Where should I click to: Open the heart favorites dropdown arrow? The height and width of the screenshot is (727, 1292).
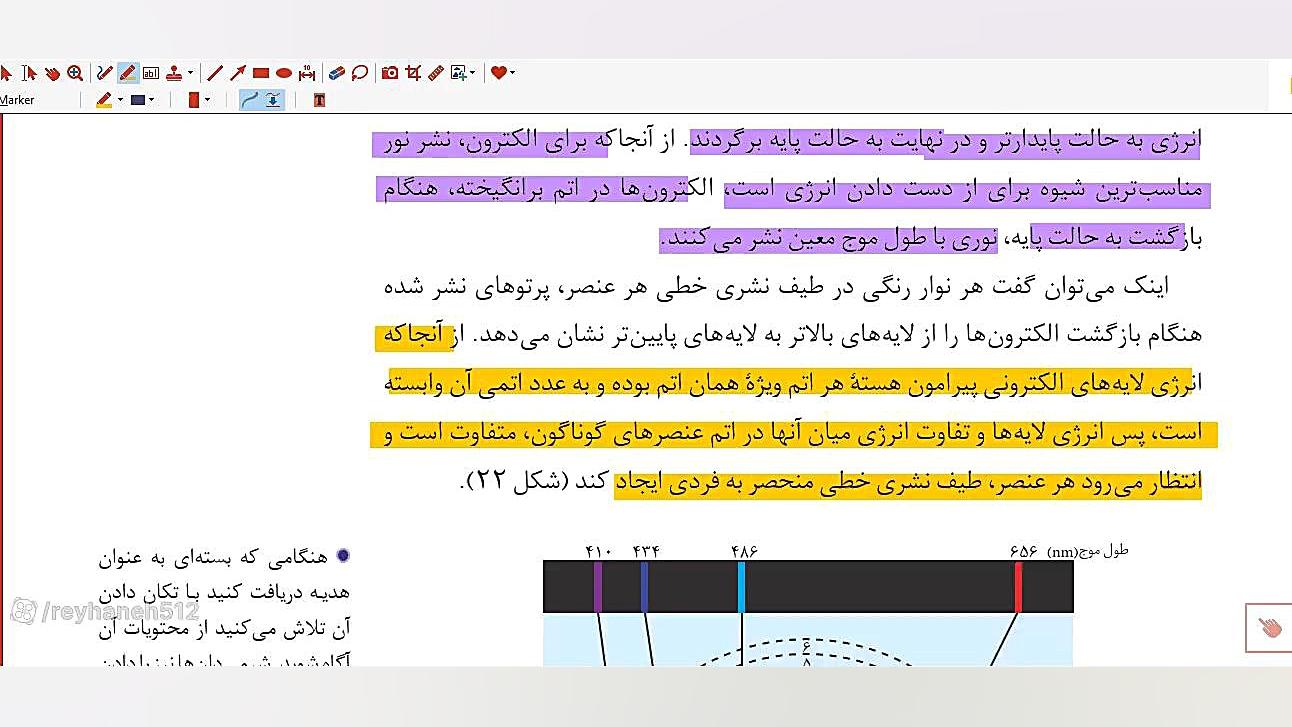[512, 73]
